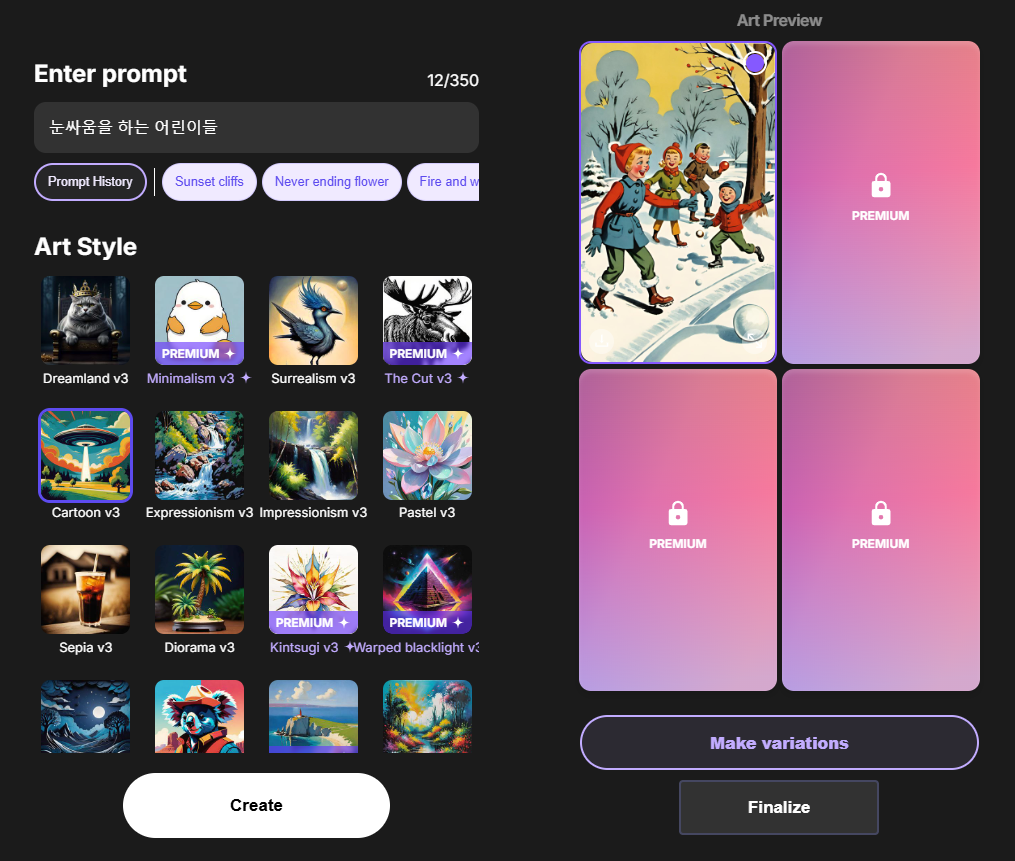Use the Sunset cliffs prompt suggestion
This screenshot has height=861, width=1015.
209,182
